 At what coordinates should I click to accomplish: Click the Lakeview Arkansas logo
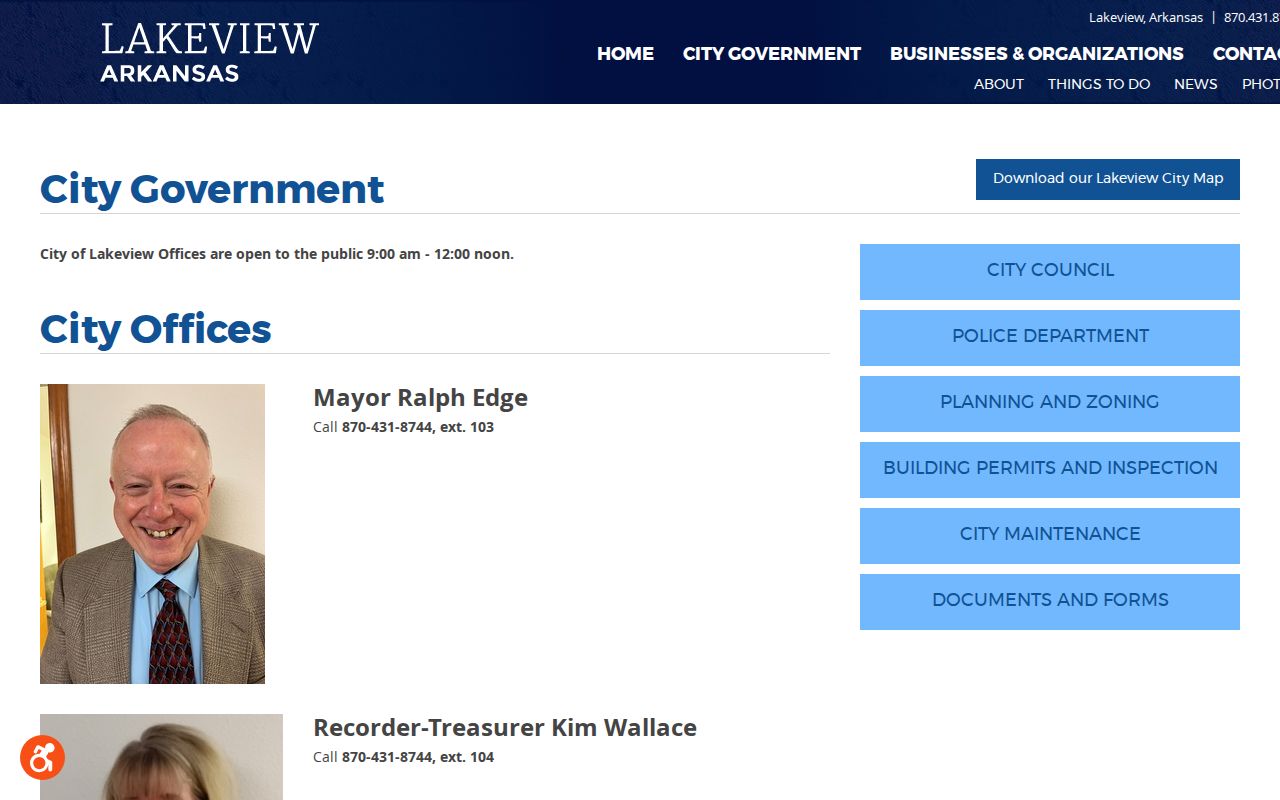[x=210, y=52]
